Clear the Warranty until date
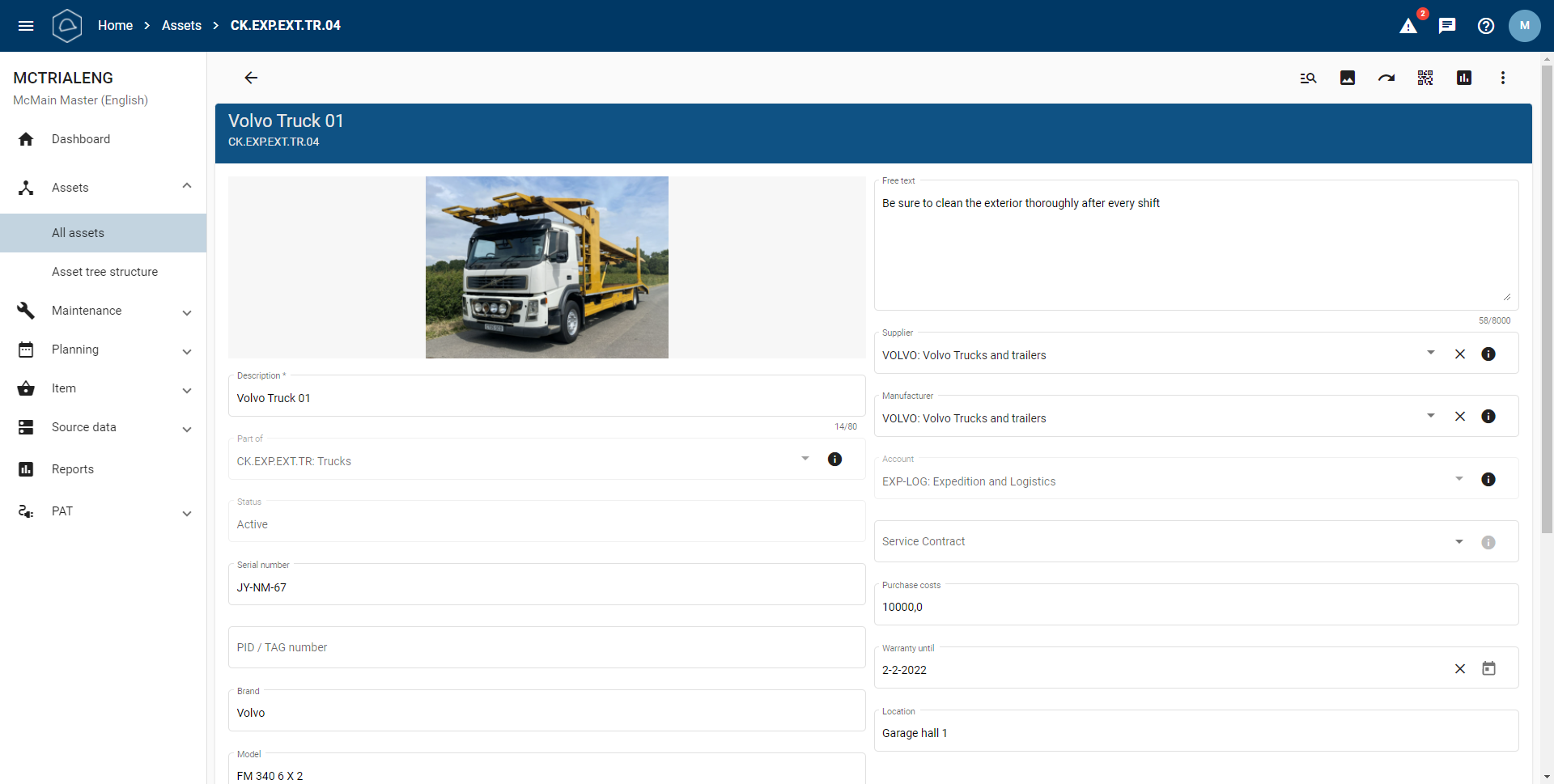Screen dimensions: 1554x784 1460,669
